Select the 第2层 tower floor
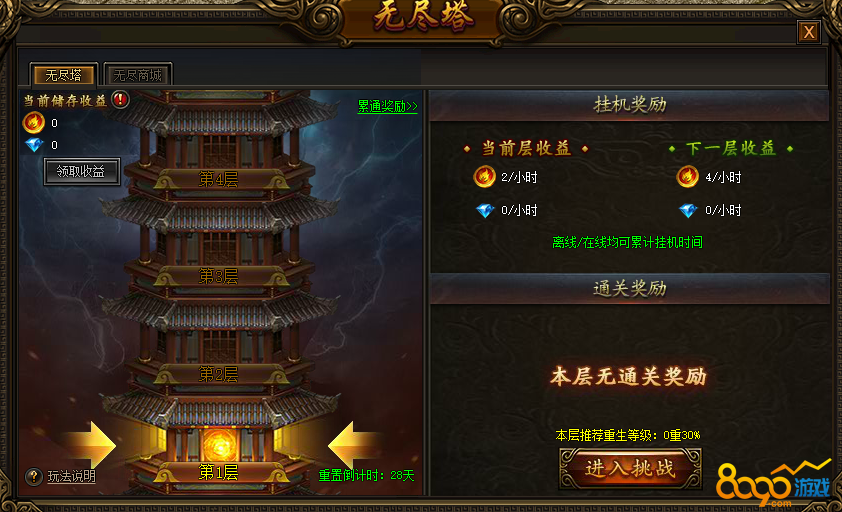The image size is (842, 512). click(219, 374)
